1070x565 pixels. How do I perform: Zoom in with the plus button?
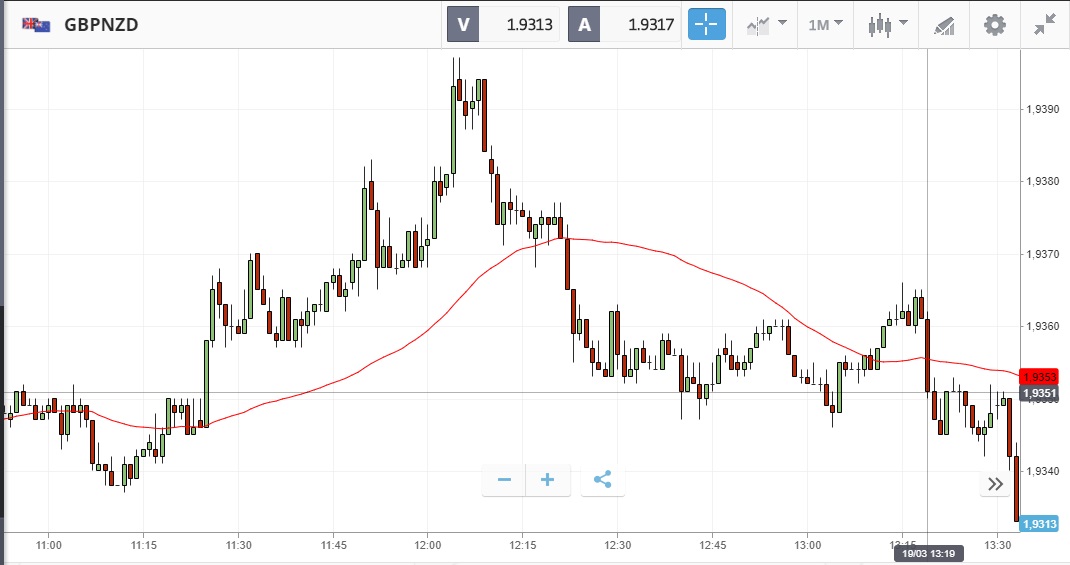click(548, 480)
